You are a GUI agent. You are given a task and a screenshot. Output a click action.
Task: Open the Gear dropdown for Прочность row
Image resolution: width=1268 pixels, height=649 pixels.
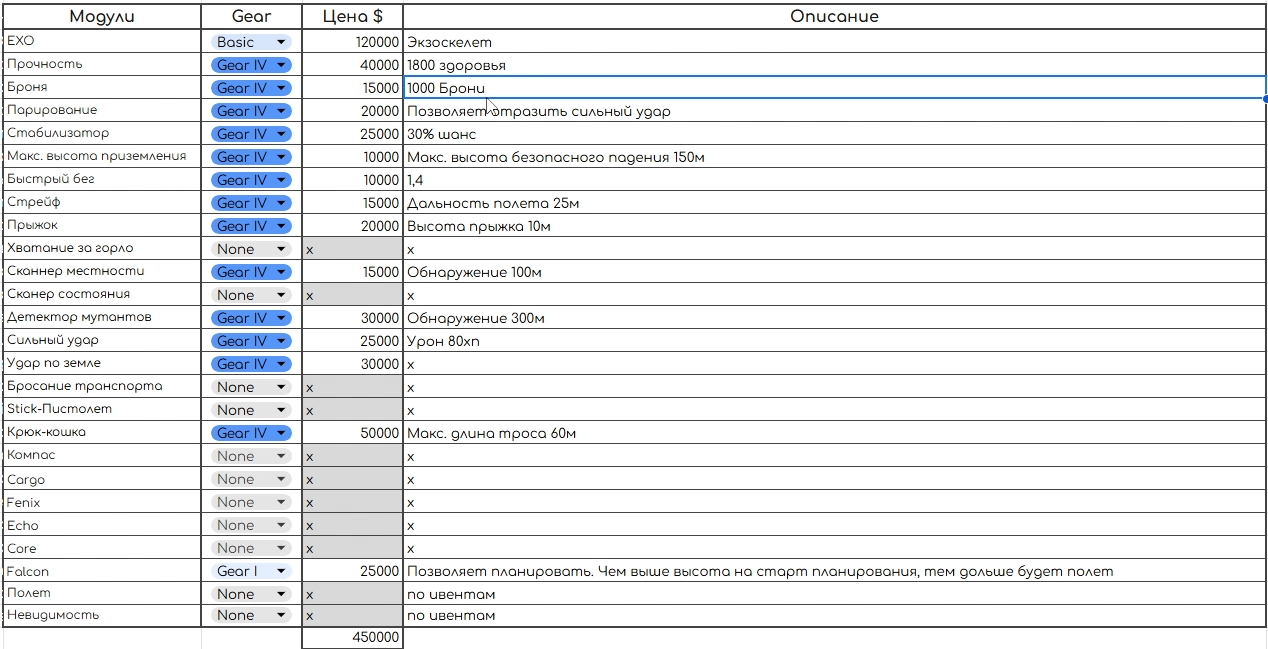coord(251,65)
